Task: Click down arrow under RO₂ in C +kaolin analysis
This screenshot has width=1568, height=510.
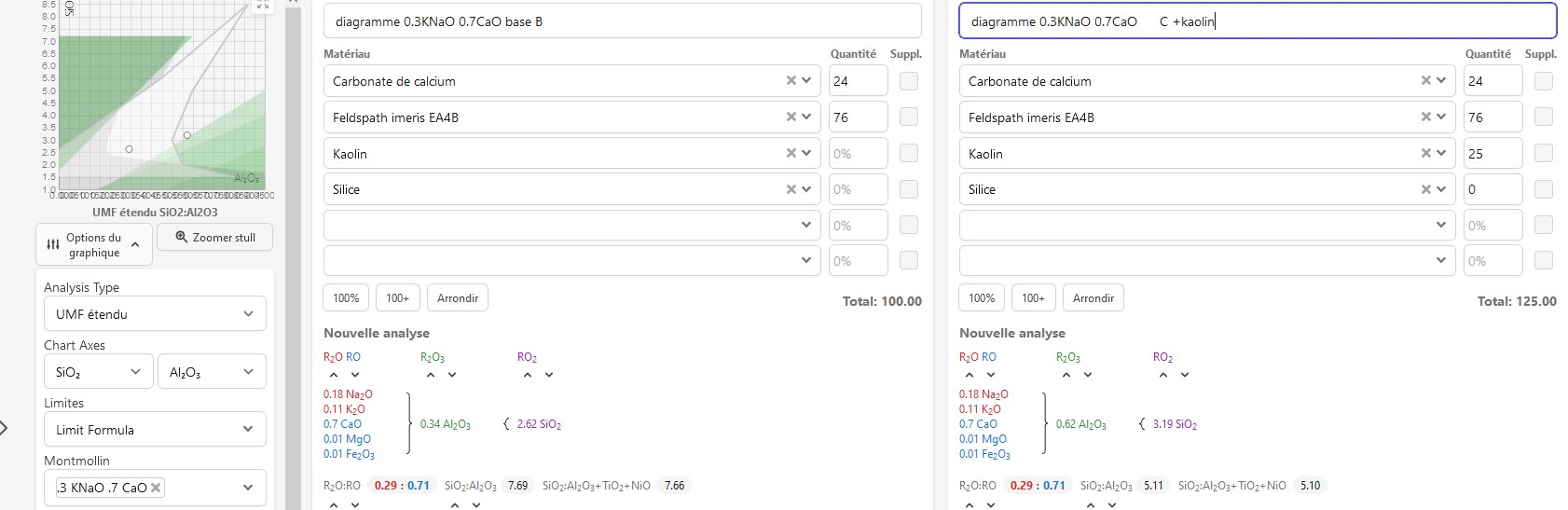Action: click(x=1184, y=375)
